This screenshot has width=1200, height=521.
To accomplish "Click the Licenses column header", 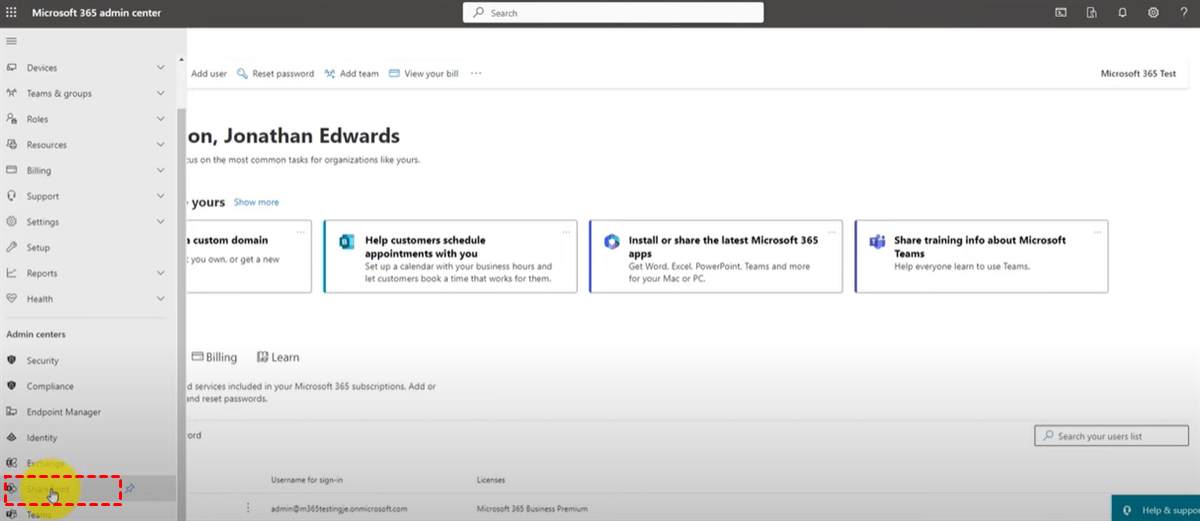I will [491, 481].
